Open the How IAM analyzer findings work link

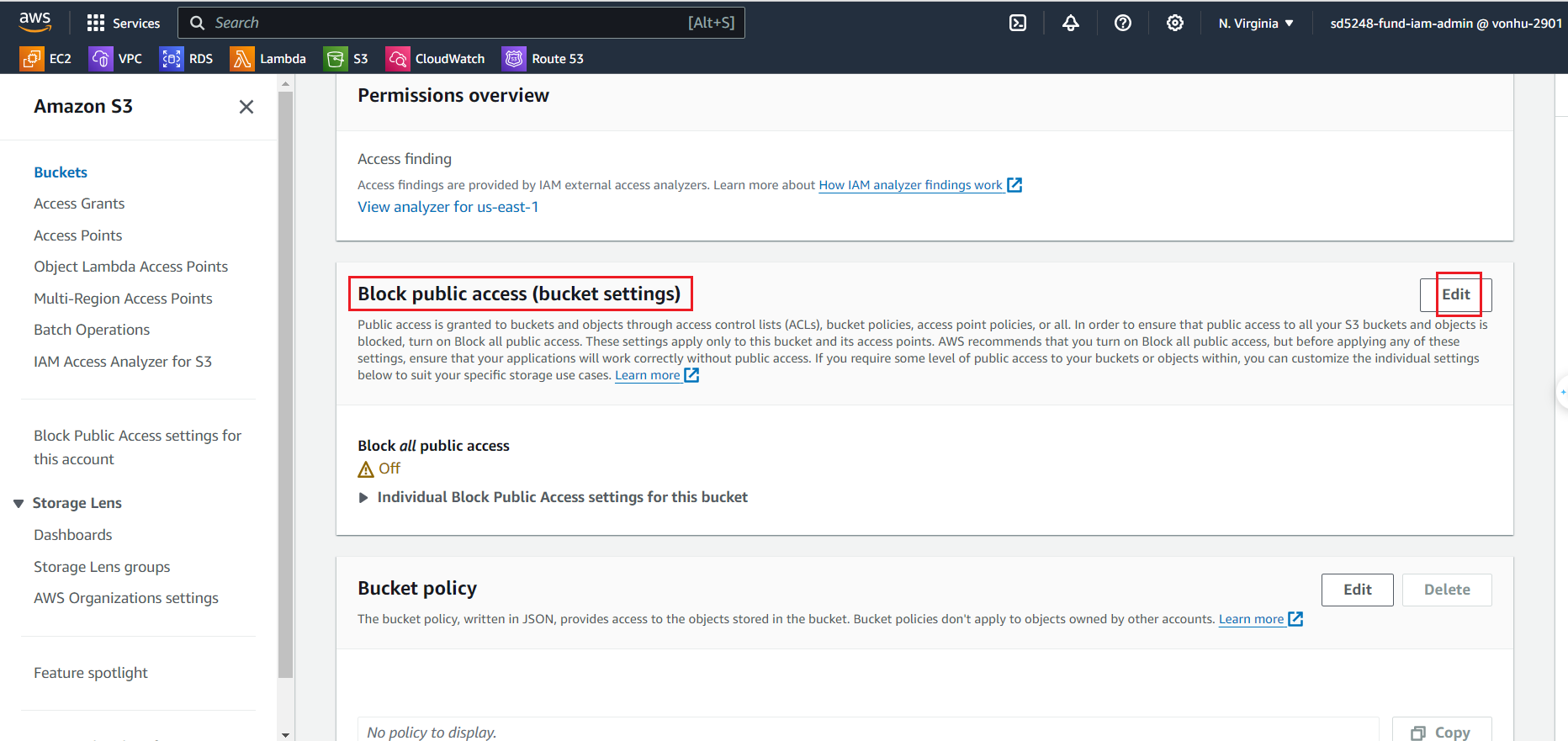click(x=910, y=185)
